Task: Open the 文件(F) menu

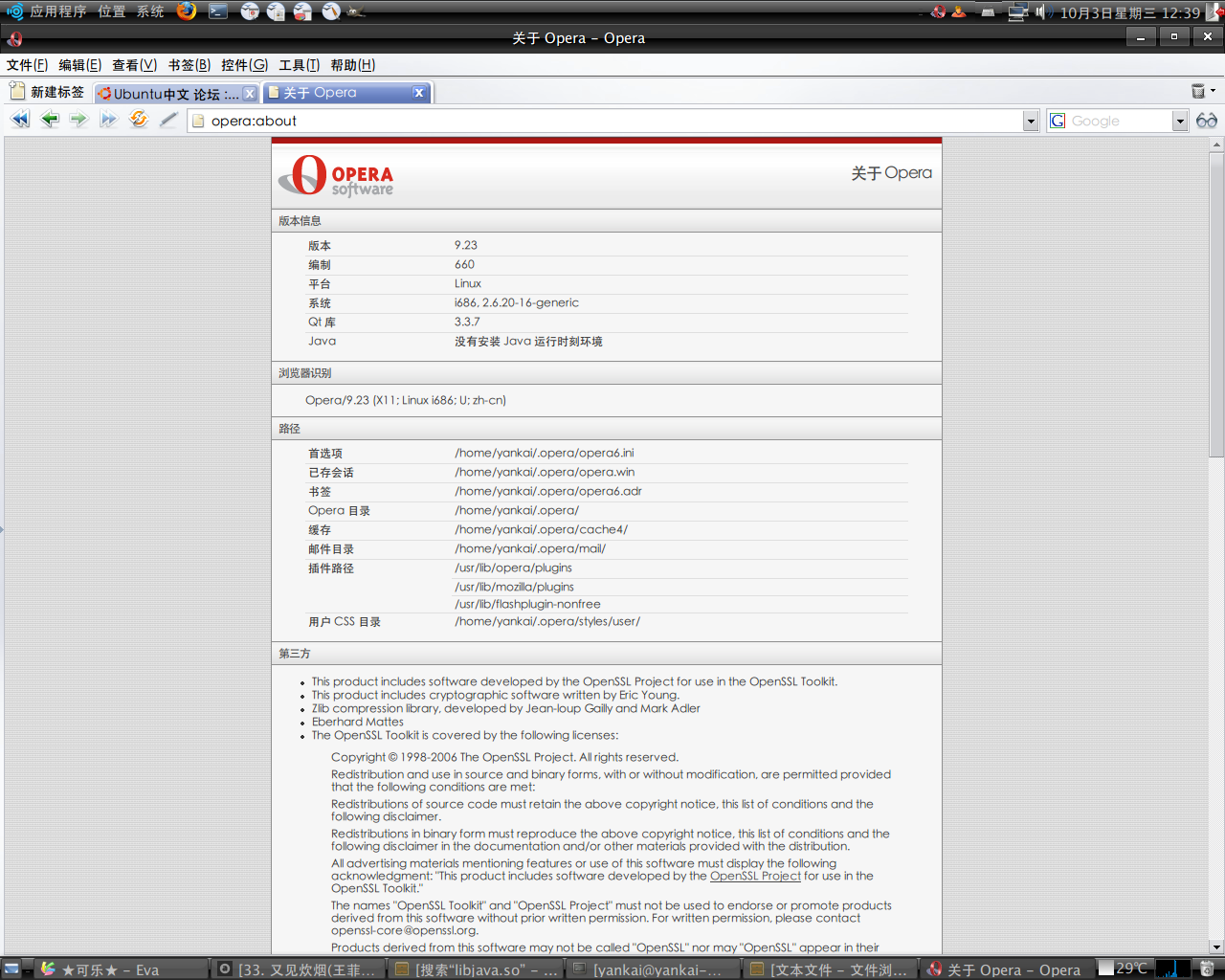Action: (x=27, y=65)
